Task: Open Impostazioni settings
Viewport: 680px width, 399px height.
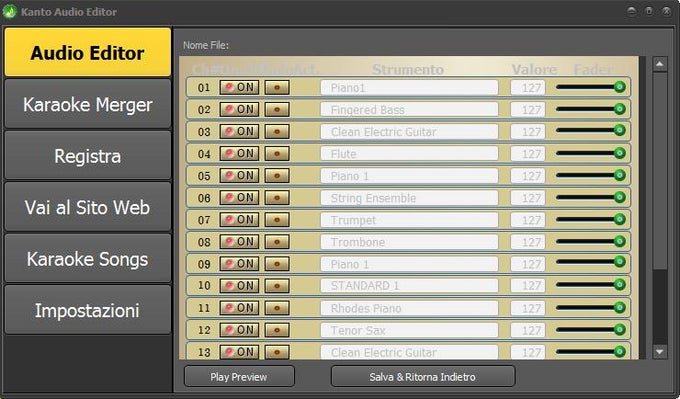Action: tap(88, 310)
